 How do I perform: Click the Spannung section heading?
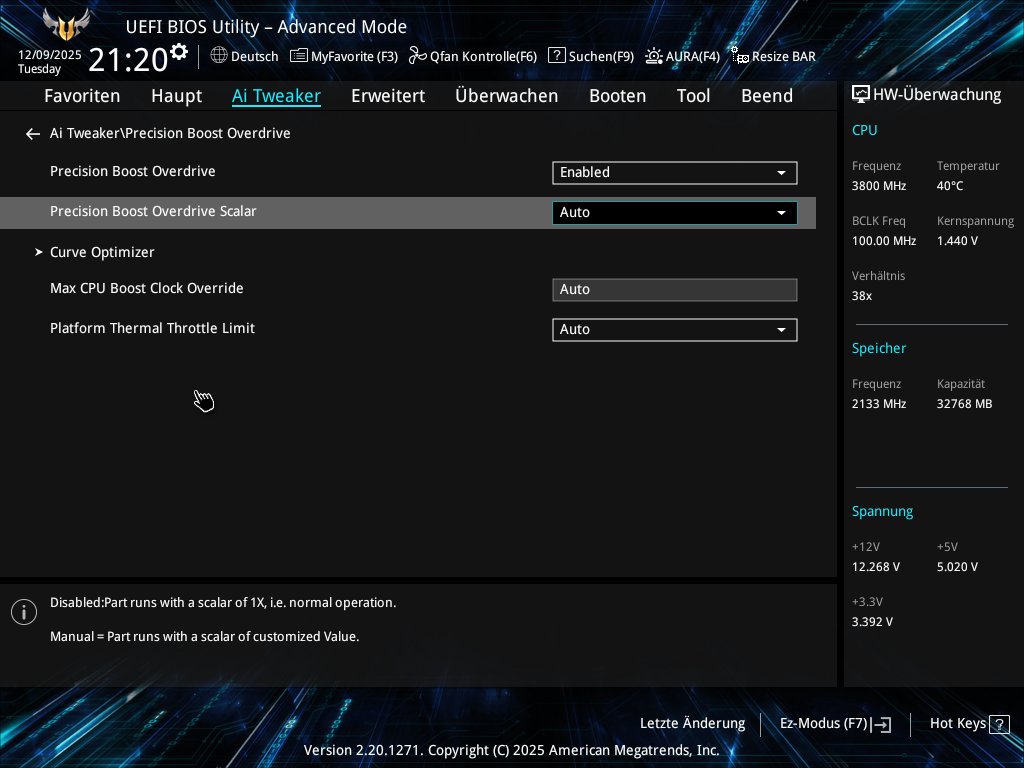[882, 511]
